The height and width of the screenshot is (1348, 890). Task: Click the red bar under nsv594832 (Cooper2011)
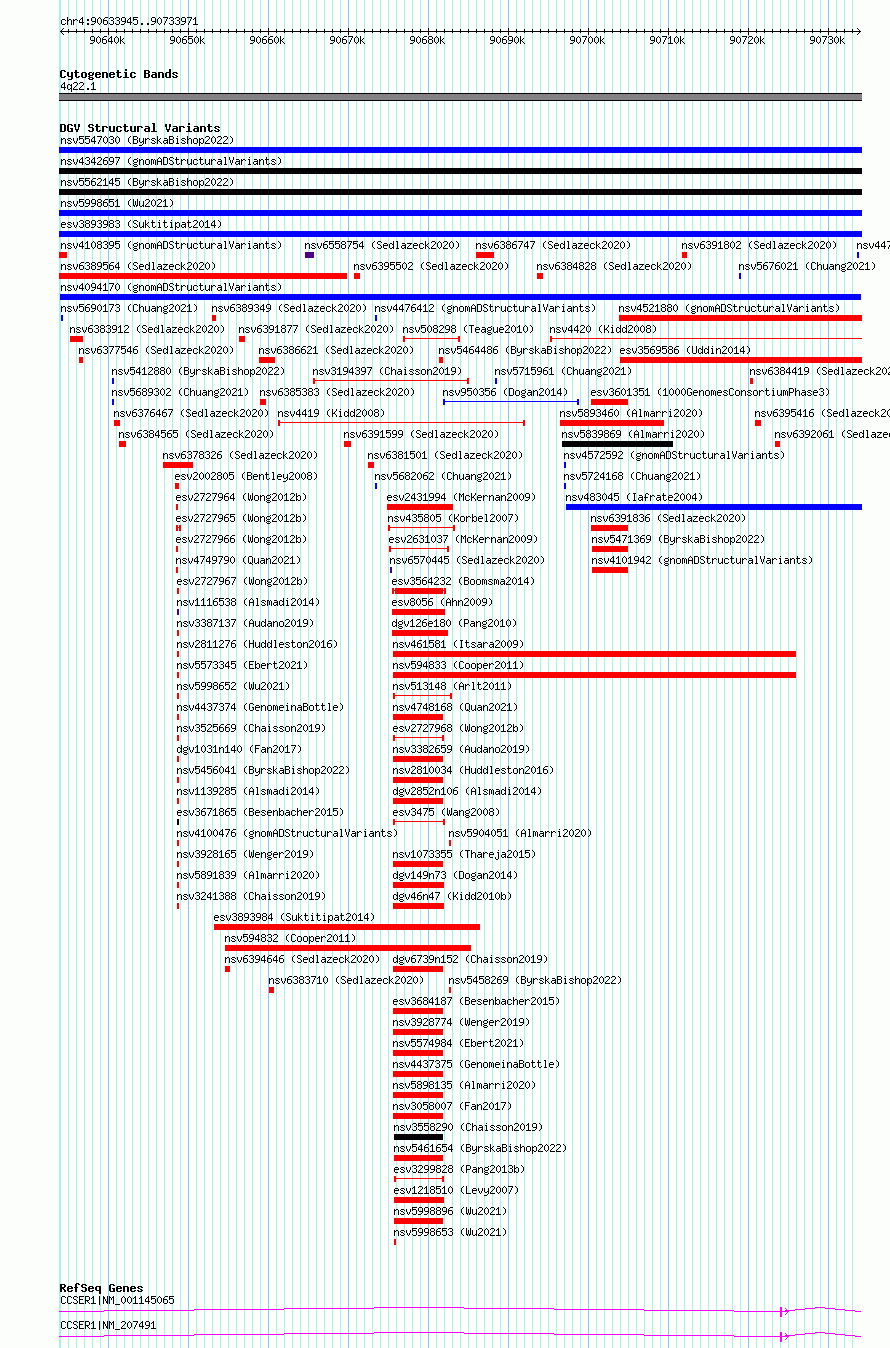pyautogui.click(x=348, y=948)
